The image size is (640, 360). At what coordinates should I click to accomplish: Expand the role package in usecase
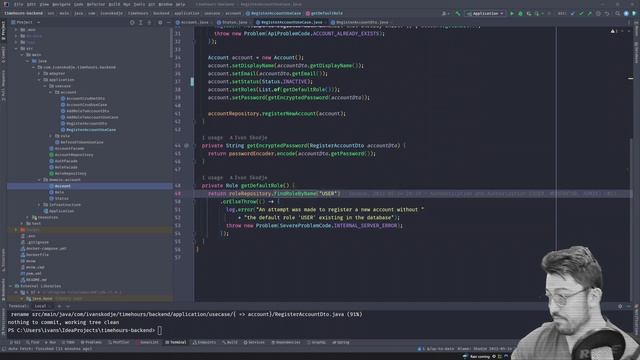pyautogui.click(x=51, y=136)
